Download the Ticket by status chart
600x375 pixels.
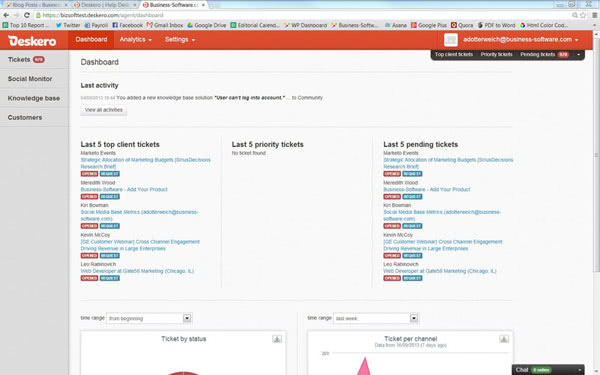(x=277, y=339)
